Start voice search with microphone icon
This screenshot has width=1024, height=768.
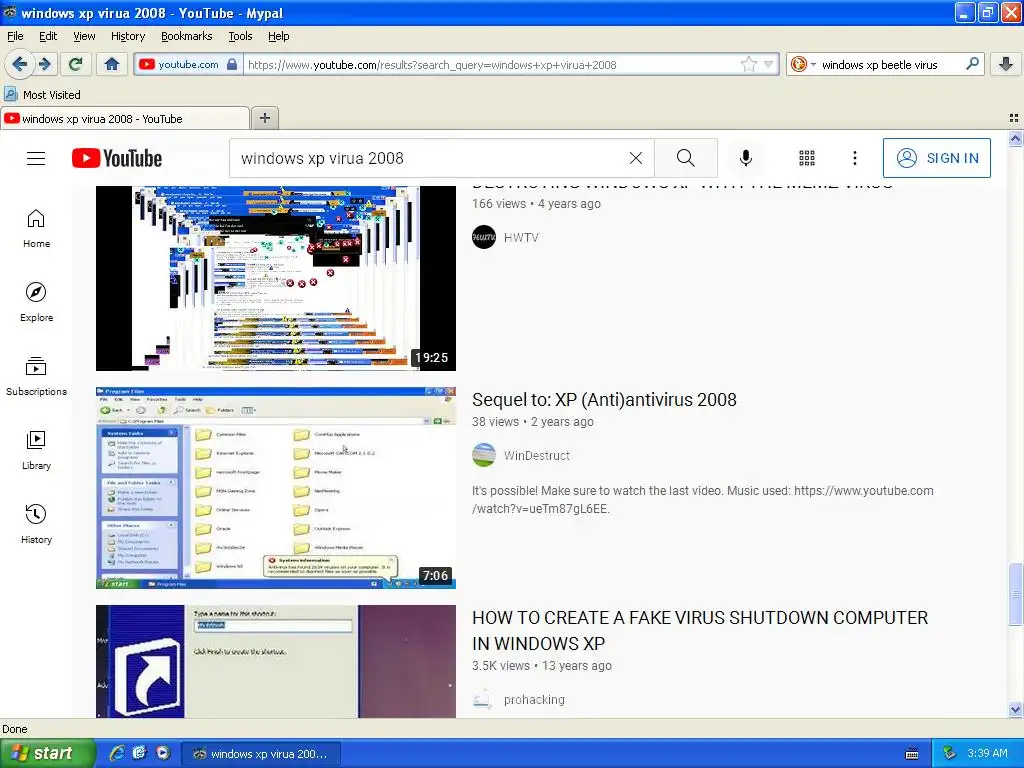[x=745, y=158]
